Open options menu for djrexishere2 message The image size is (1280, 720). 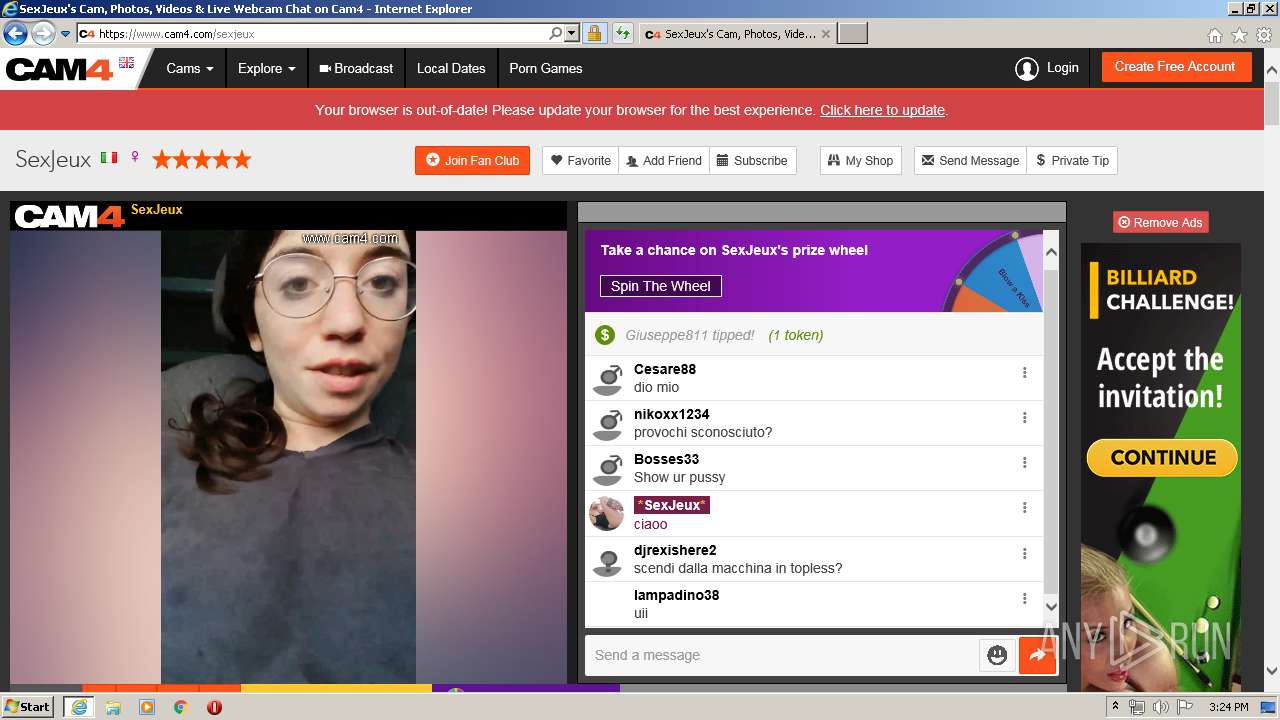[x=1024, y=554]
